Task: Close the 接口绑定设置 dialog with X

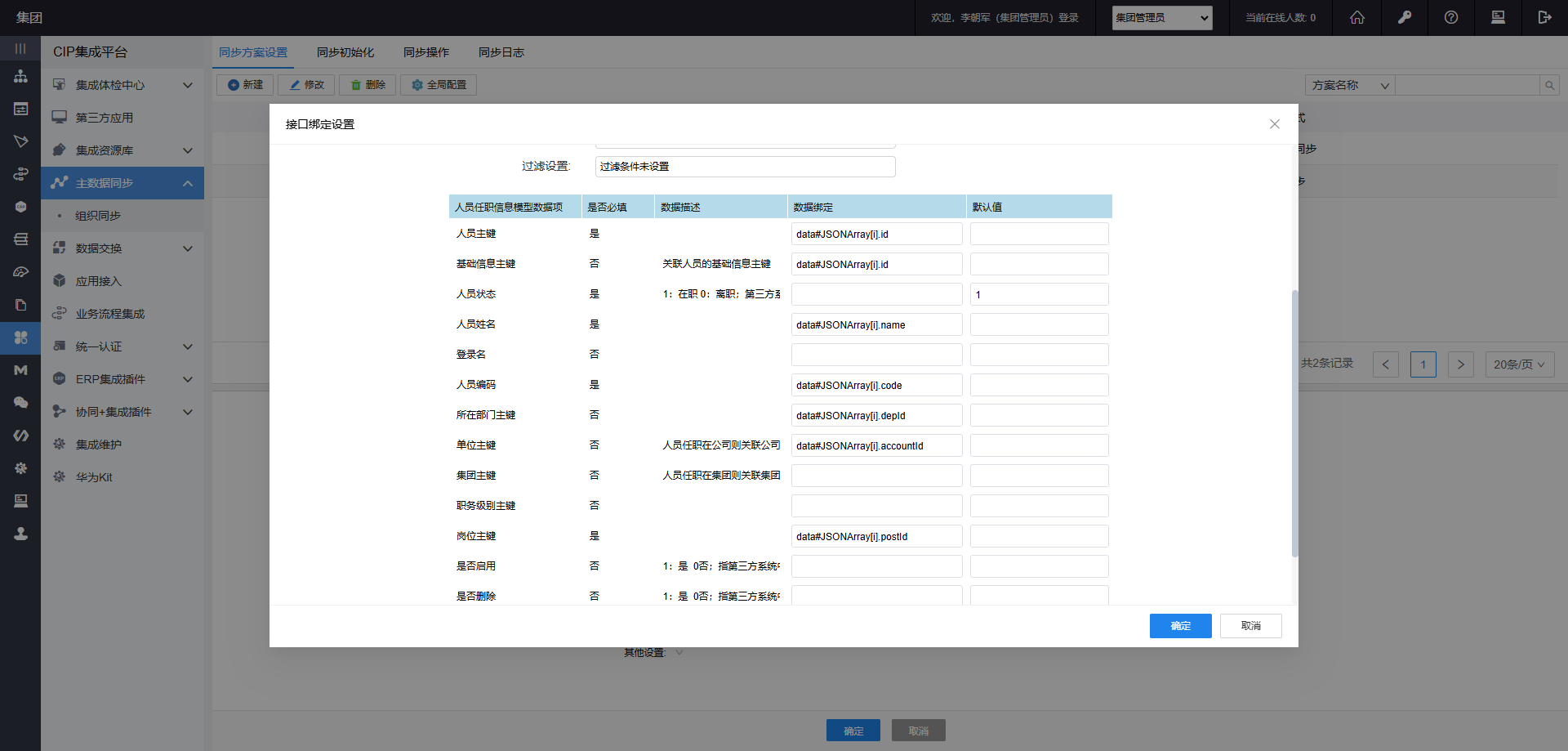Action: click(1274, 124)
